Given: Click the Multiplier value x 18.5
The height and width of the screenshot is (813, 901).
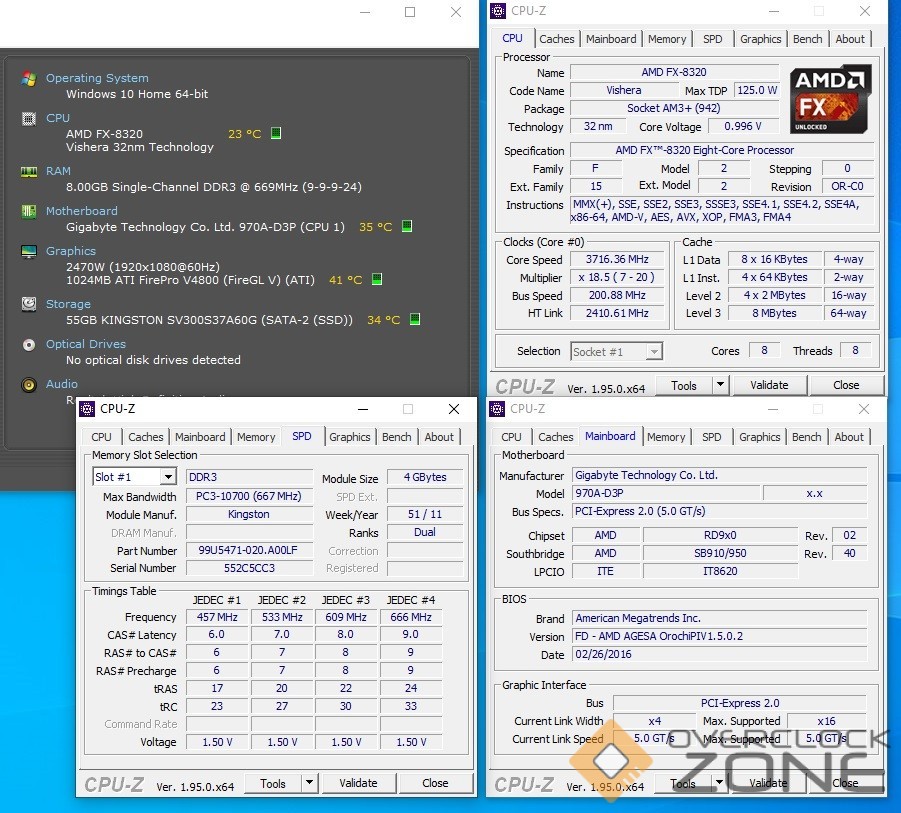Looking at the screenshot, I should click(617, 277).
